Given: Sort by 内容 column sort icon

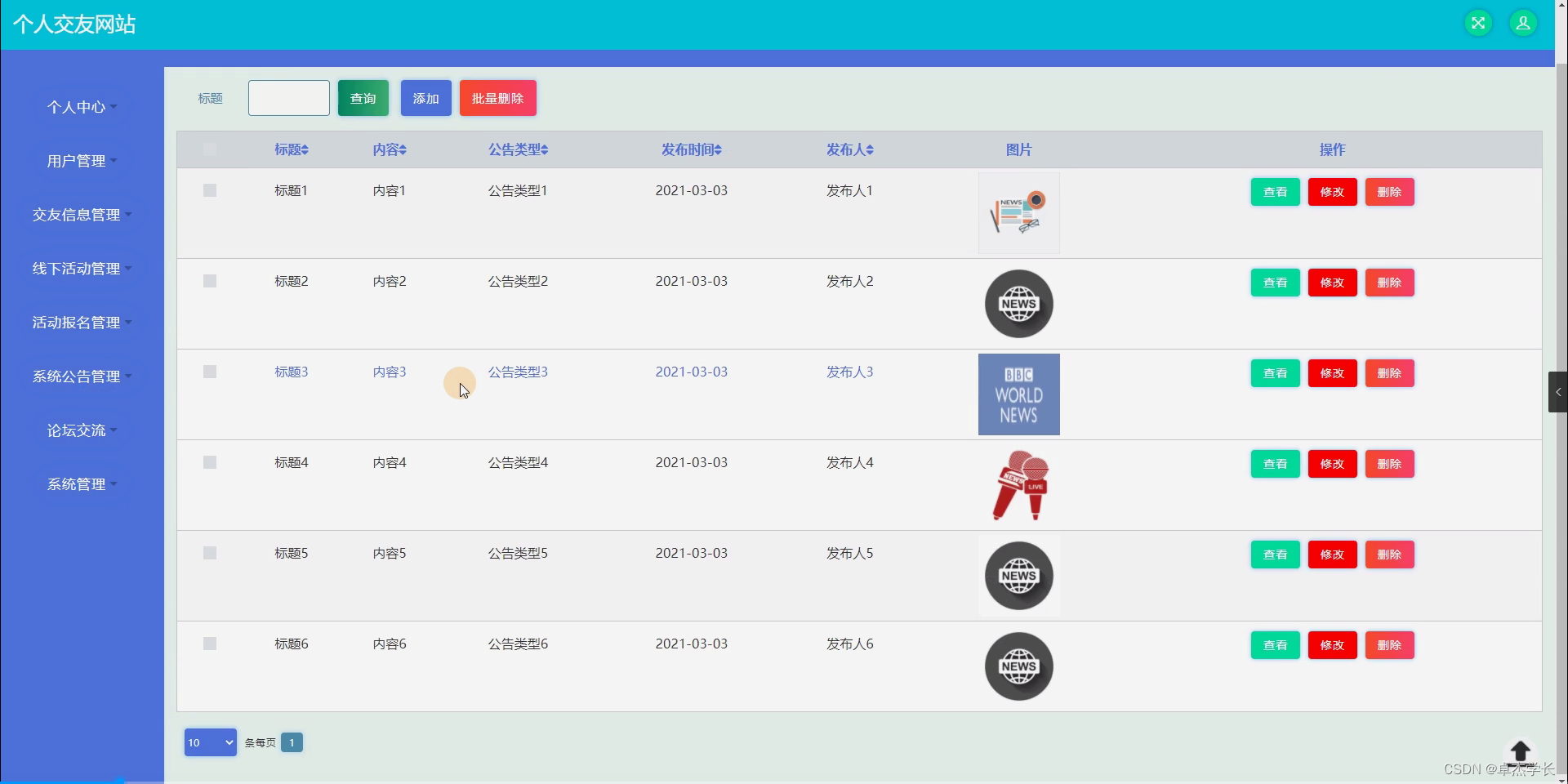Looking at the screenshot, I should coord(403,150).
